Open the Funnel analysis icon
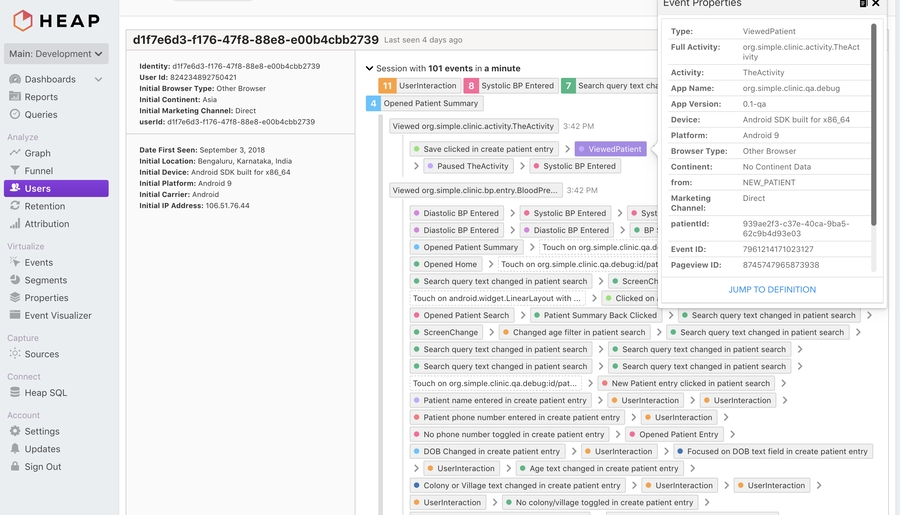Screen dimensions: 900x515 (15, 171)
